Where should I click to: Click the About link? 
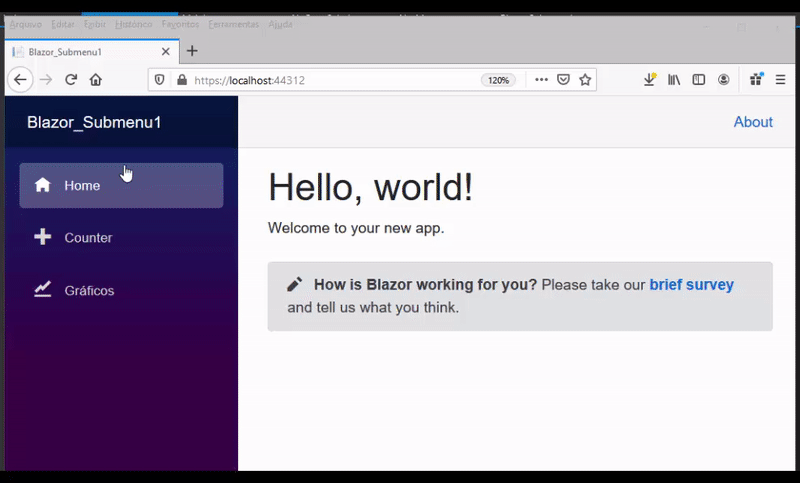pyautogui.click(x=753, y=122)
